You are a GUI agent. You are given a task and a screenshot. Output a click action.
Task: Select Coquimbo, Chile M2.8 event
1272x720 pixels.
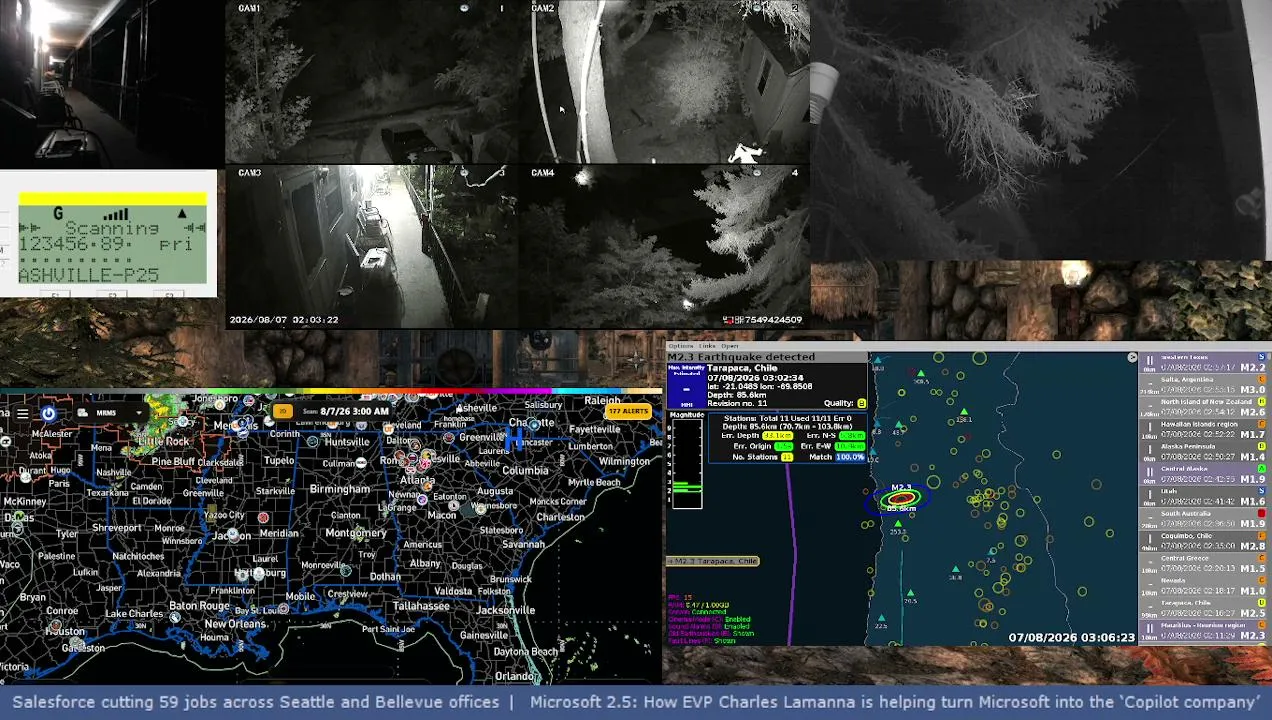[x=1204, y=541]
